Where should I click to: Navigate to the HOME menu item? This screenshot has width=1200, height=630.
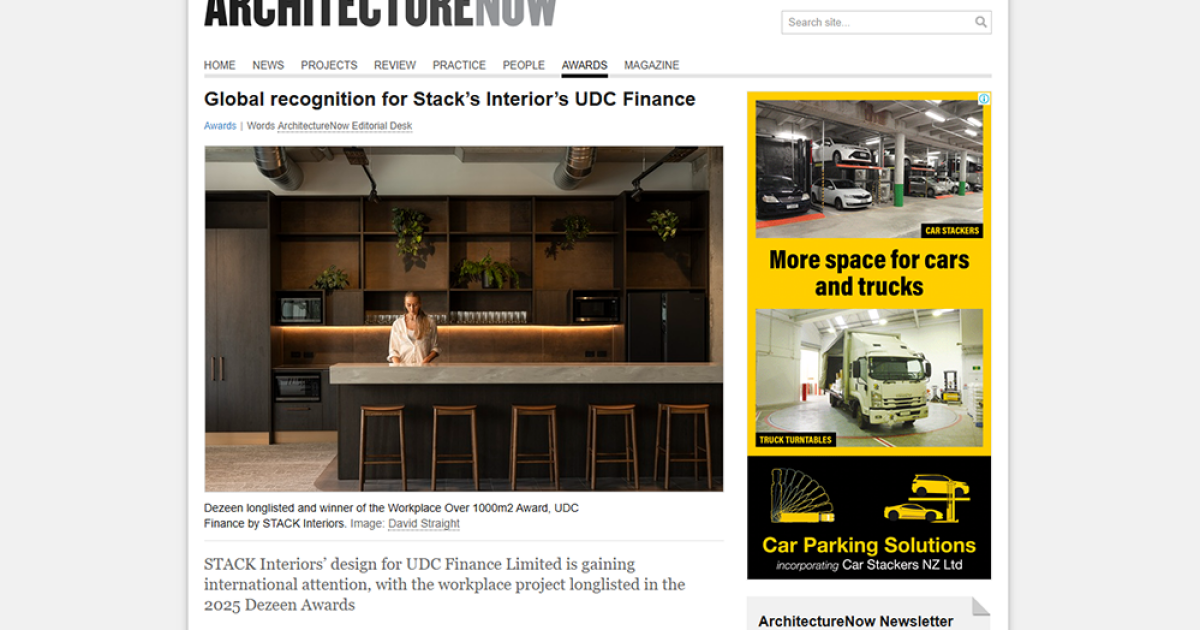point(219,64)
